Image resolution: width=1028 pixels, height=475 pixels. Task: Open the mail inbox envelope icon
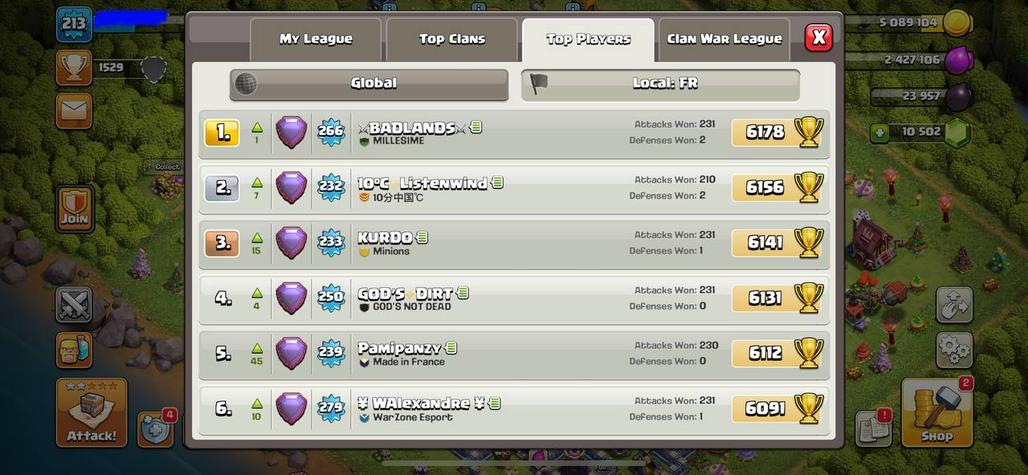coord(74,111)
